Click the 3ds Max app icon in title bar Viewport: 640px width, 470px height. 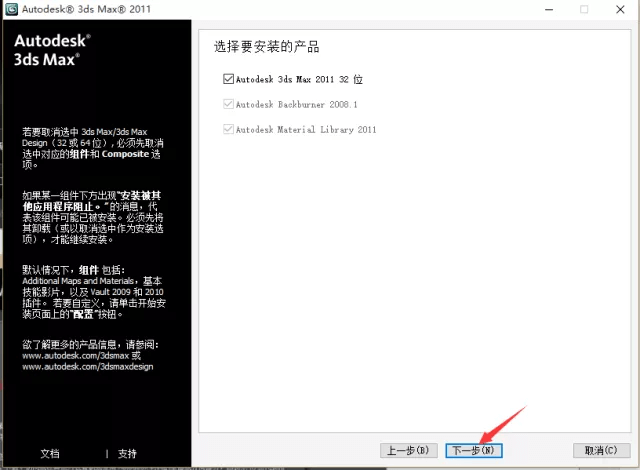coord(11,9)
